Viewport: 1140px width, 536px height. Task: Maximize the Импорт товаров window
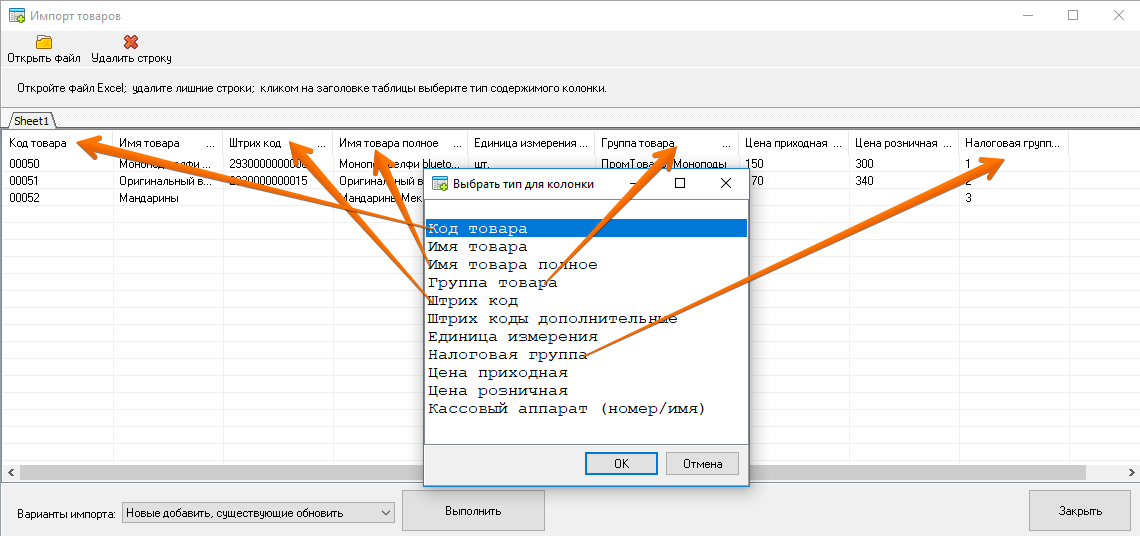coord(1073,15)
